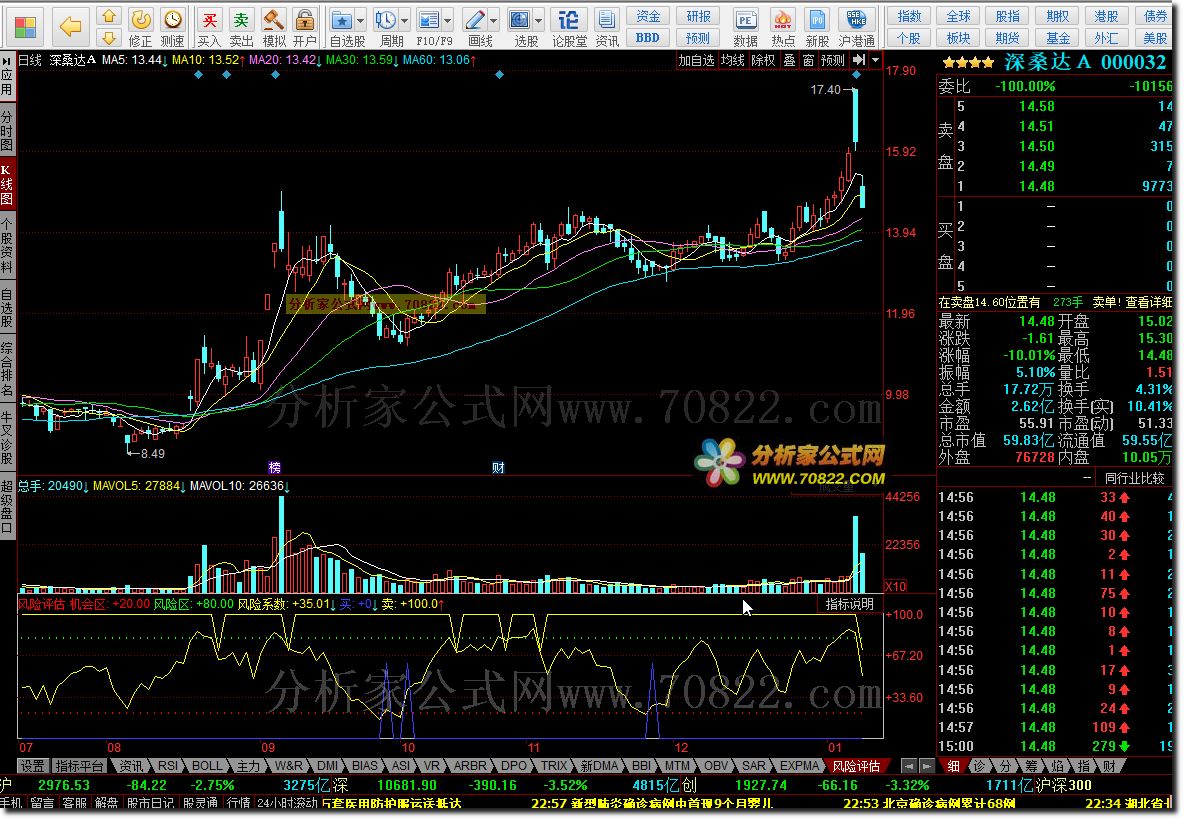Viewport: 1184px width, 819px height.
Task: Click the arrow-to-bar icon beside 预测
Action: click(x=859, y=60)
